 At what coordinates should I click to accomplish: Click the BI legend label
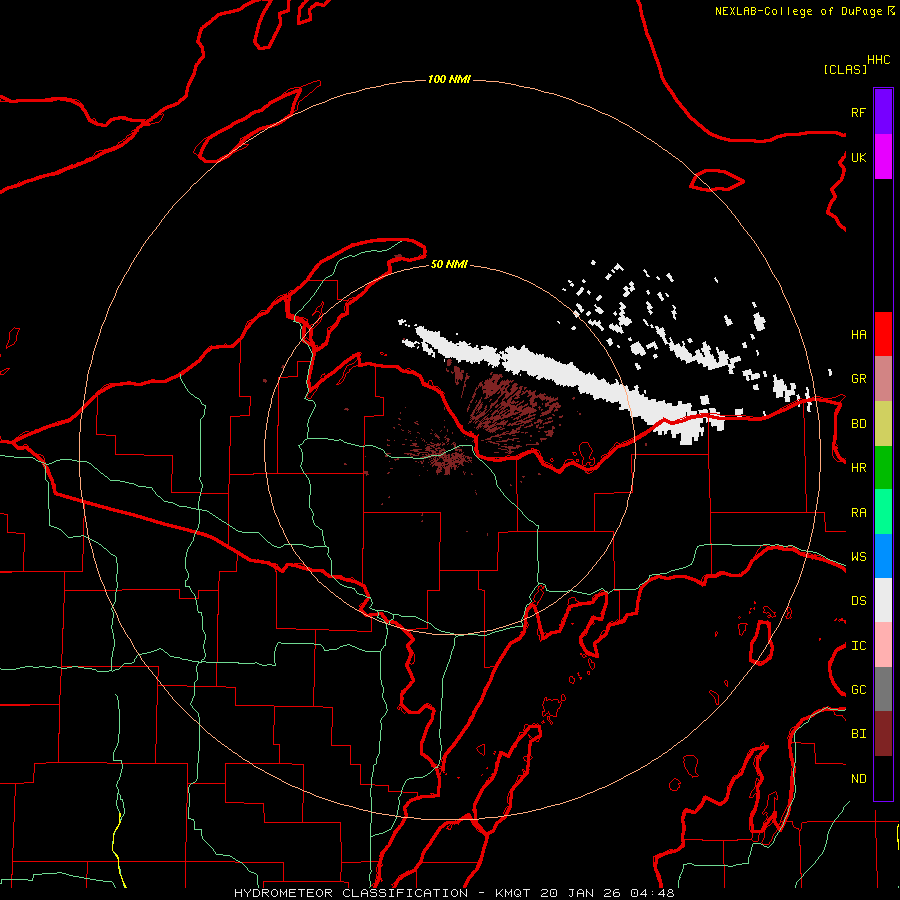[x=858, y=734]
